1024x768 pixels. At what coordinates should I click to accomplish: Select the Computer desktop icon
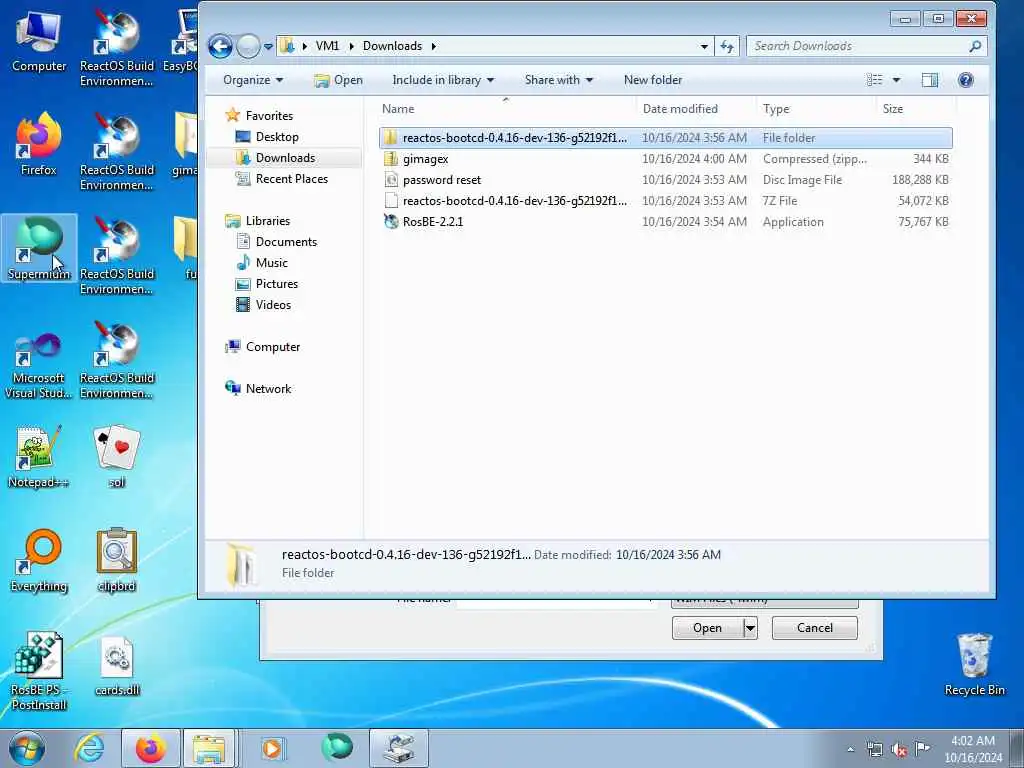tap(39, 41)
